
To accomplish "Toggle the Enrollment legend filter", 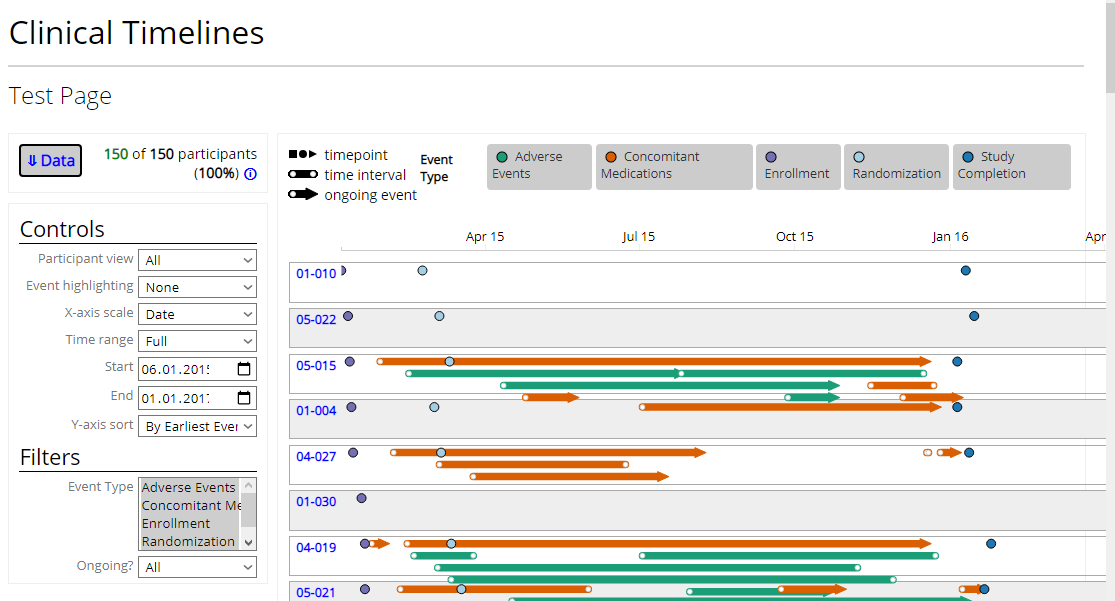I will click(x=797, y=166).
